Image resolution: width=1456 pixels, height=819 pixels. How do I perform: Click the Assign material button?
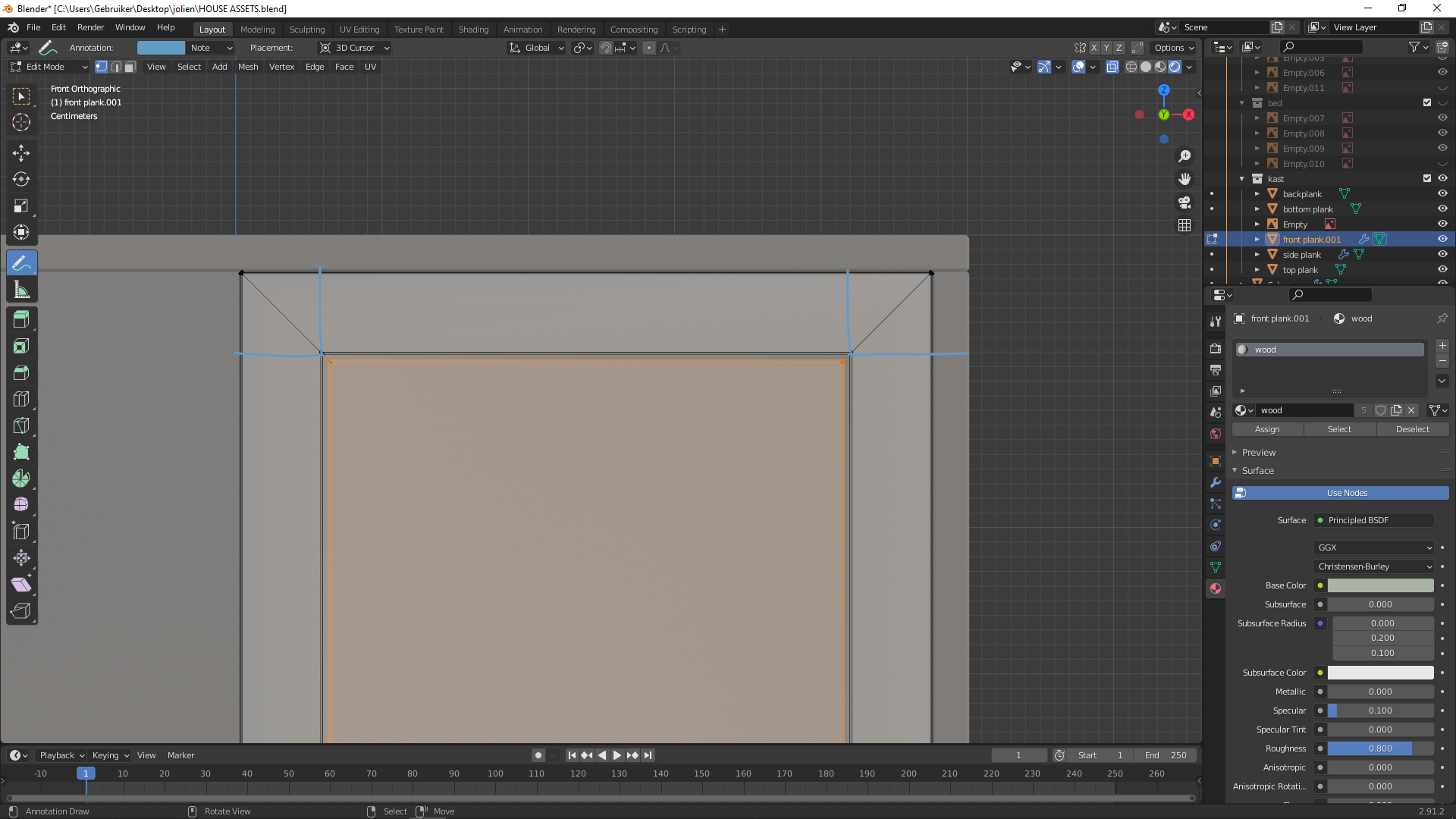[1267, 429]
